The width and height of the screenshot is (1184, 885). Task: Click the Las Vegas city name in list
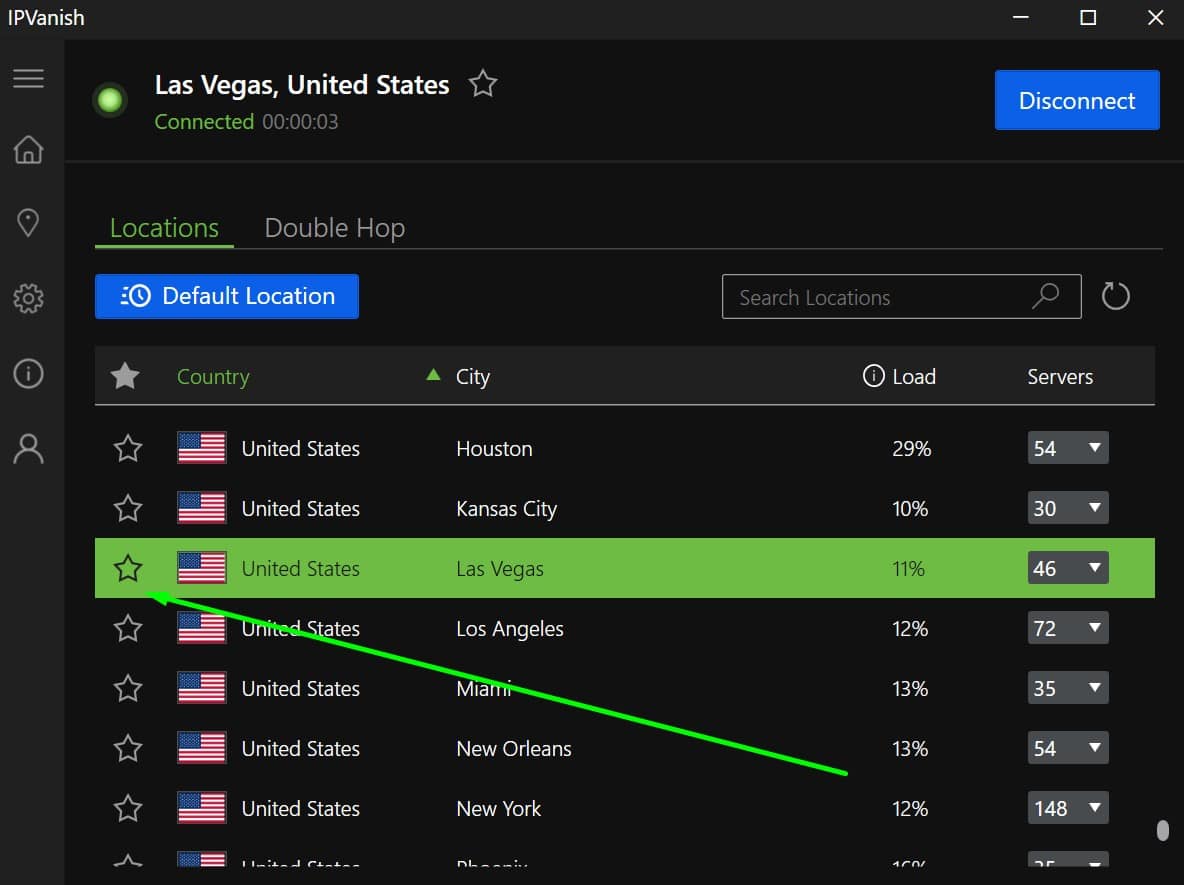500,569
